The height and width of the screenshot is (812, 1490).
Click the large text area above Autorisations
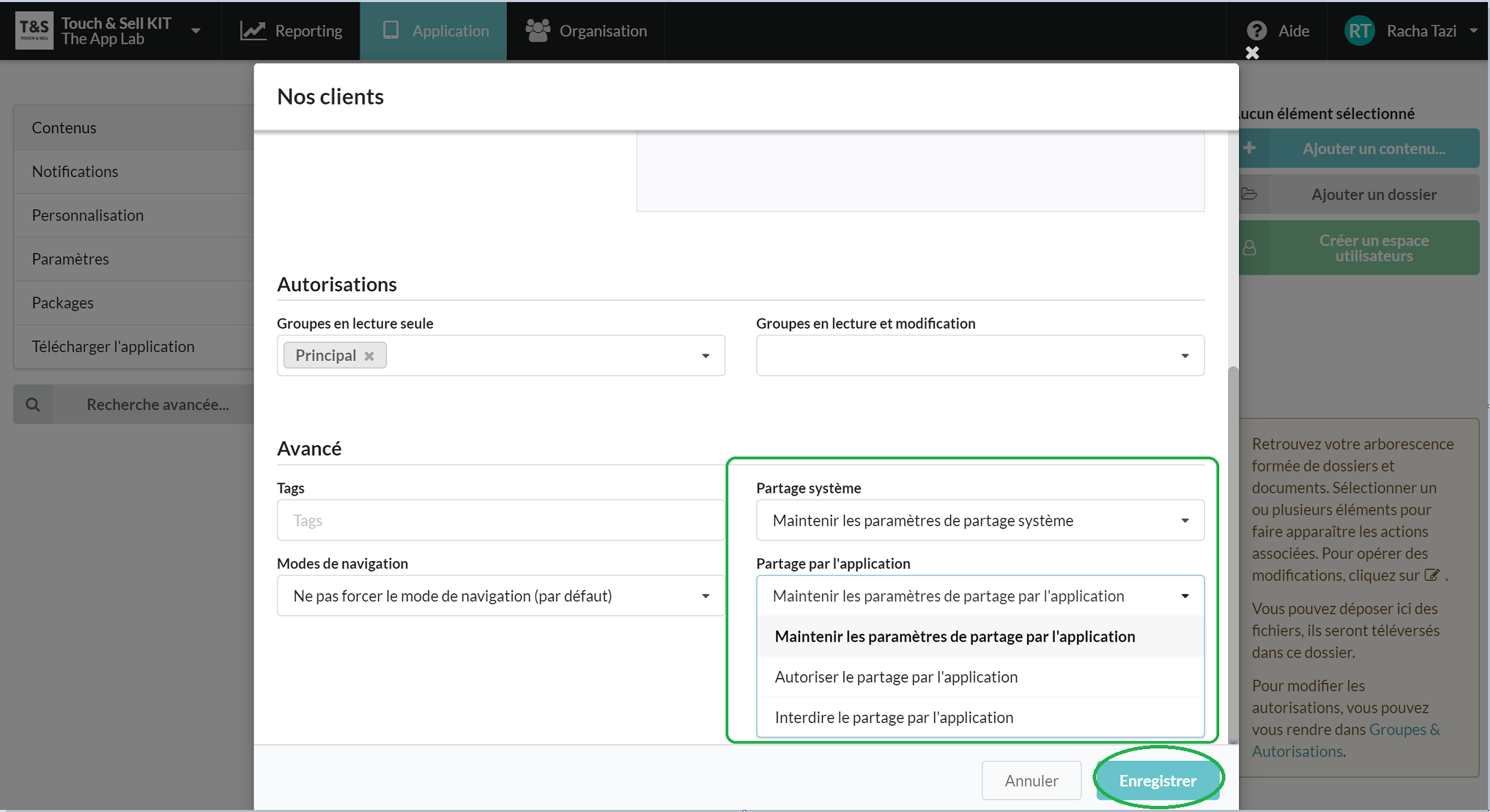click(x=920, y=172)
